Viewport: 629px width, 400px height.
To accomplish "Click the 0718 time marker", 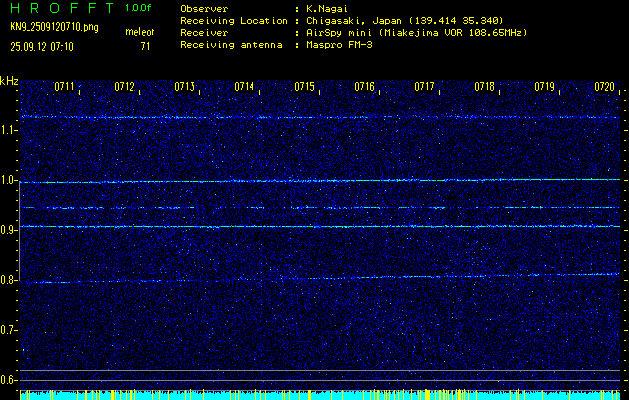I will tap(485, 86).
